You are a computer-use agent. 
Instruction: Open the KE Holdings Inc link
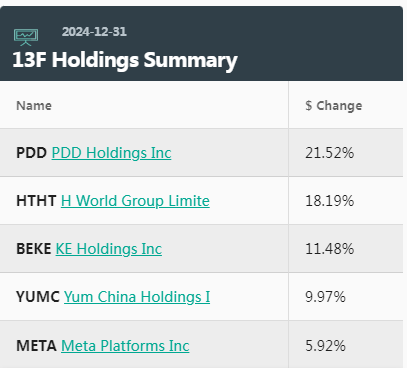(109, 249)
